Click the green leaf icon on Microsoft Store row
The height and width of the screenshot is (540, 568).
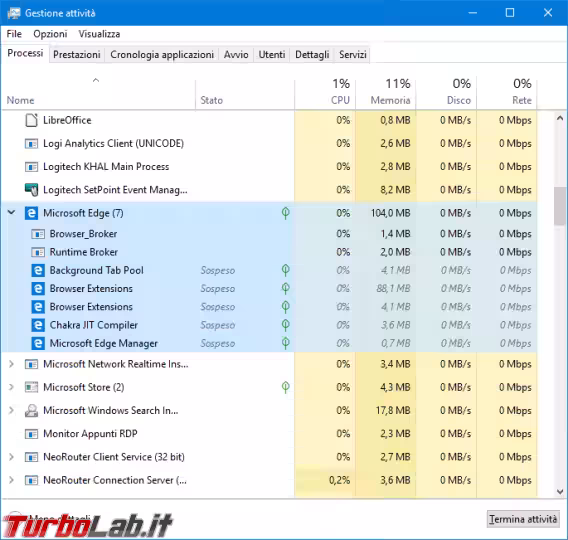point(285,387)
